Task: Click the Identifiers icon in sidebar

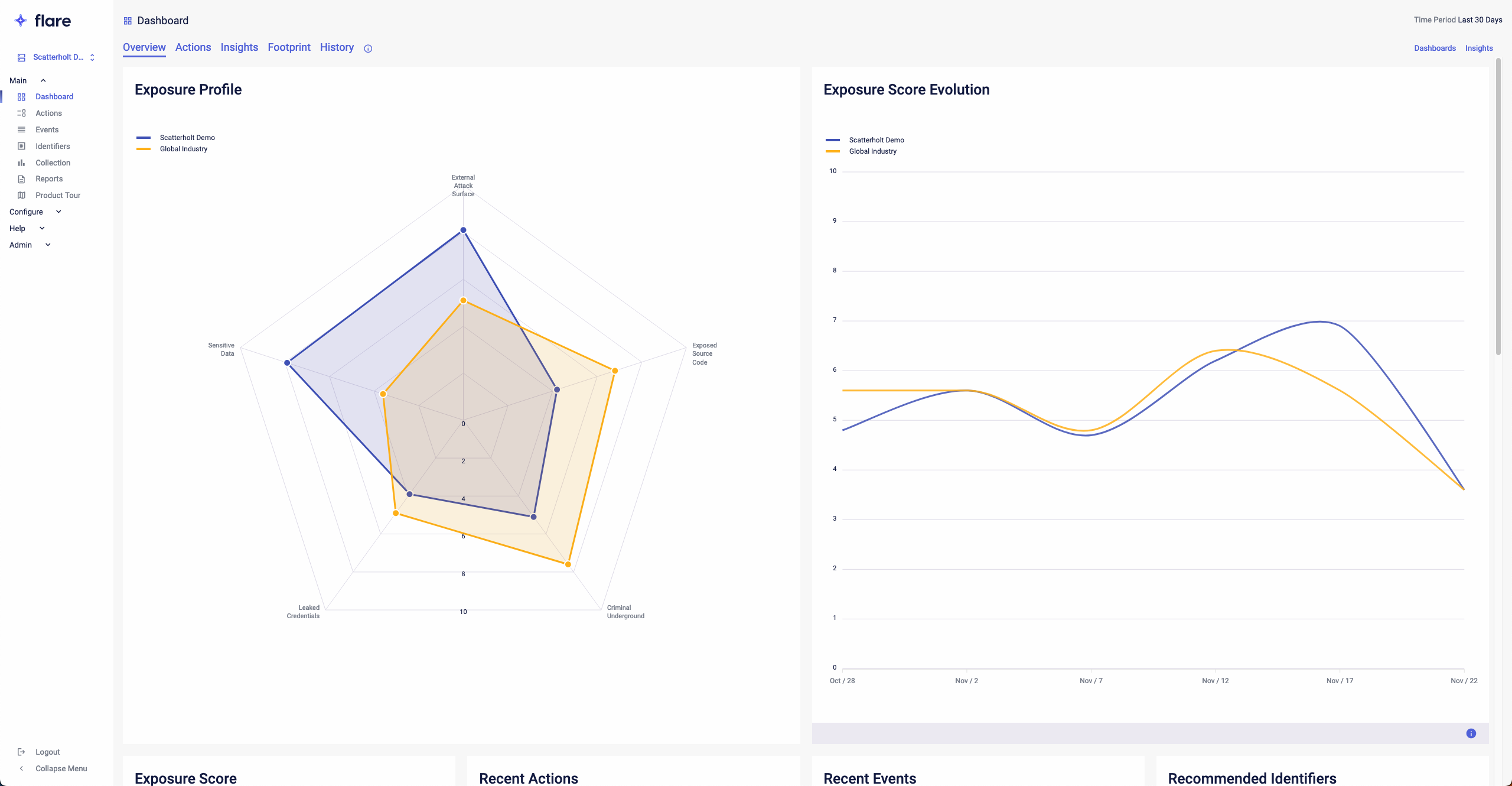Action: pyautogui.click(x=21, y=147)
